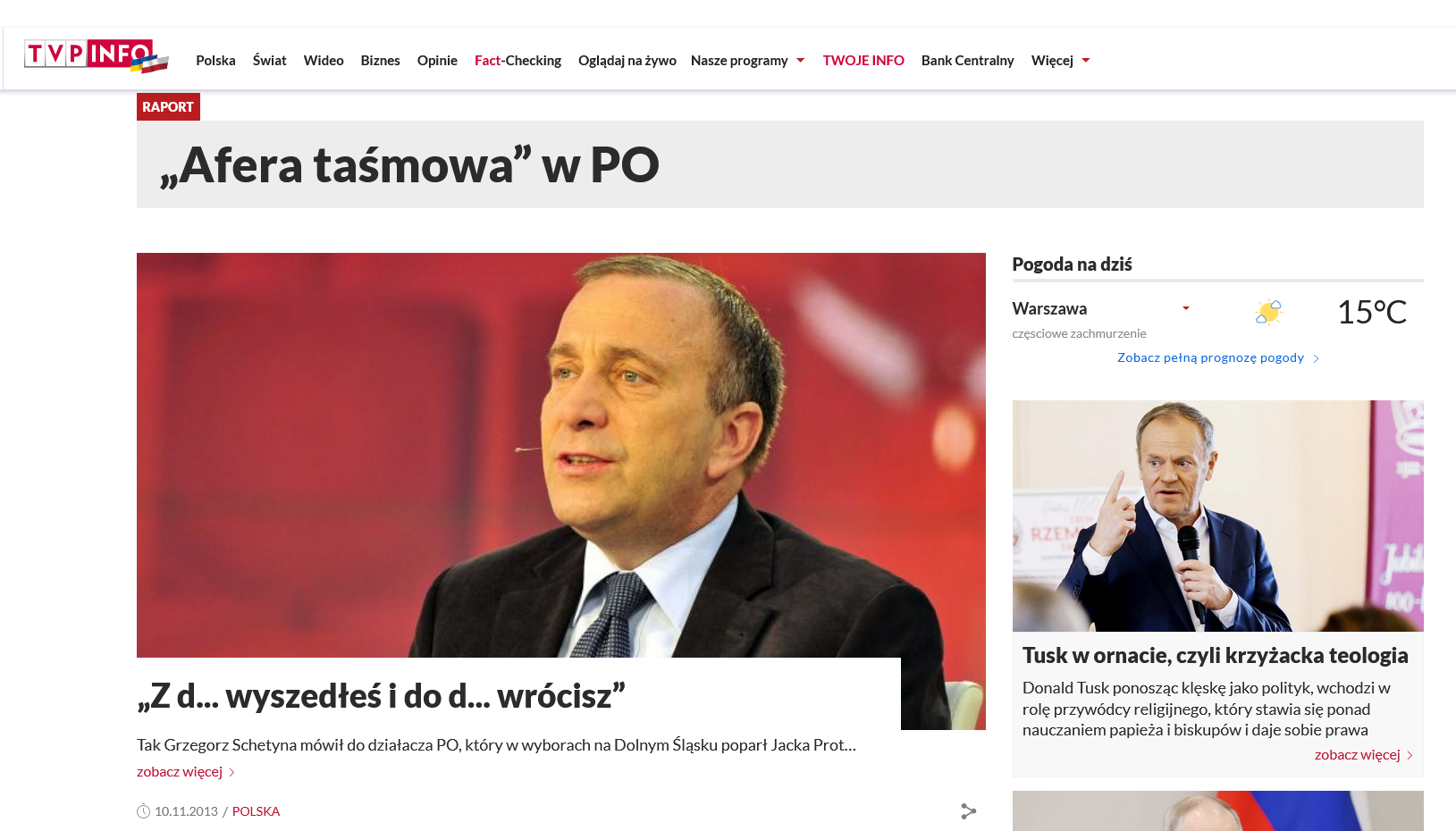Open the Warszawa city selector dropdown
This screenshot has width=1456, height=831.
[x=1186, y=308]
